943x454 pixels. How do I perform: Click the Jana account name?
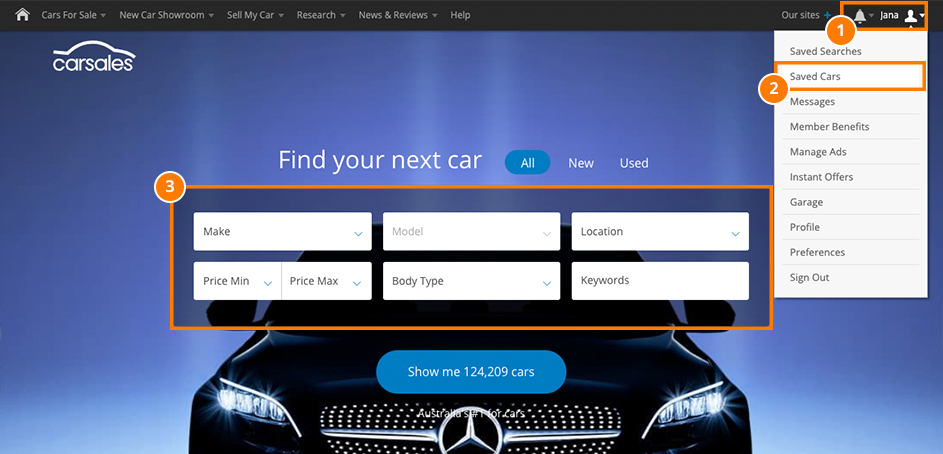click(889, 15)
